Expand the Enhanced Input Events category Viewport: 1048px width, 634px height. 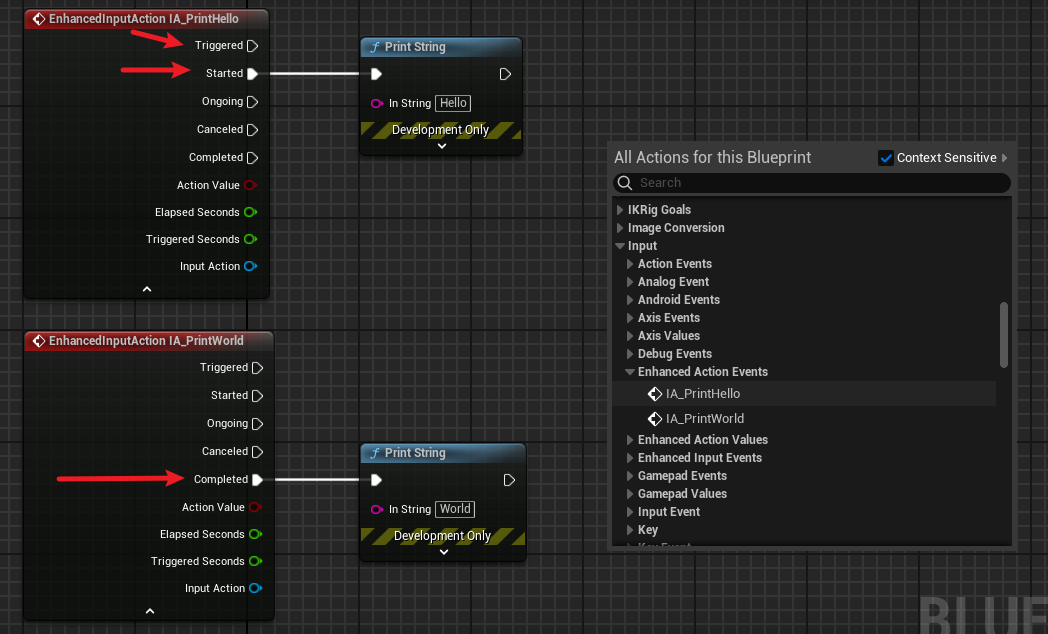(630, 458)
